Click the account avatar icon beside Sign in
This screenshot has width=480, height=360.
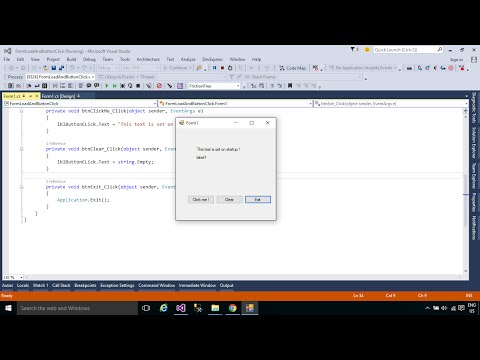(x=474, y=59)
